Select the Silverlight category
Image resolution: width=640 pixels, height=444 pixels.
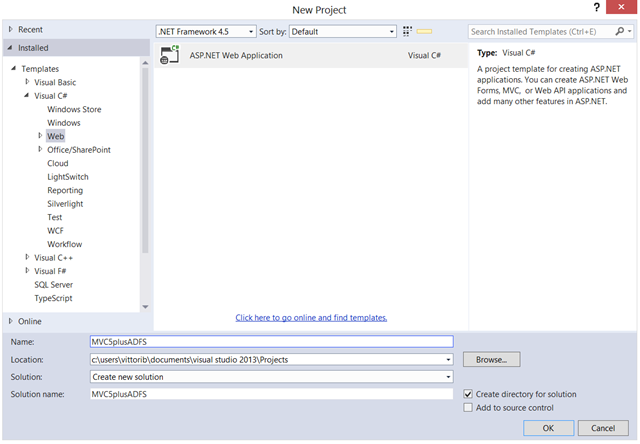pyautogui.click(x=65, y=204)
